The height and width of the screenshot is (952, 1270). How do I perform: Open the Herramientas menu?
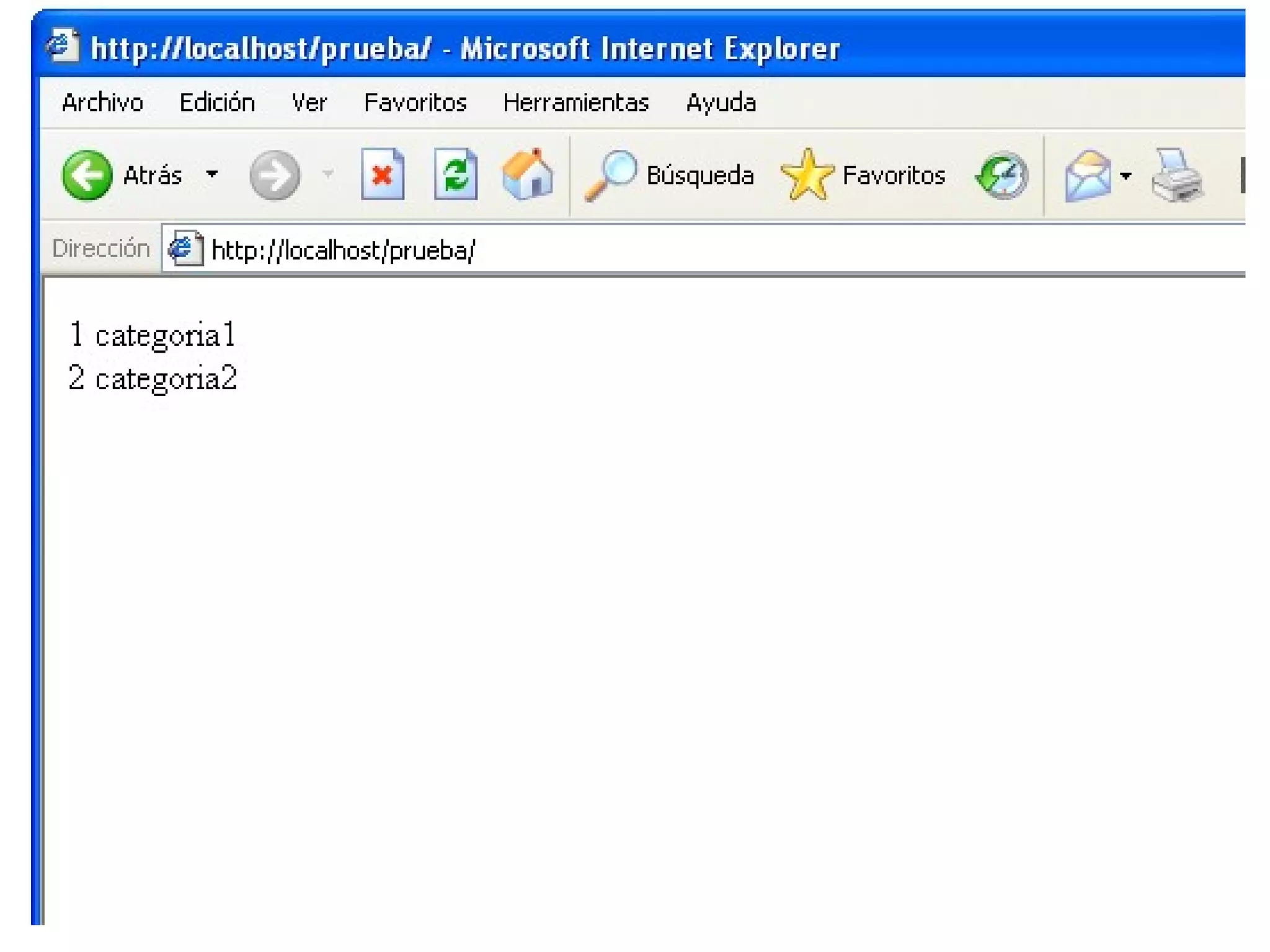[x=575, y=103]
